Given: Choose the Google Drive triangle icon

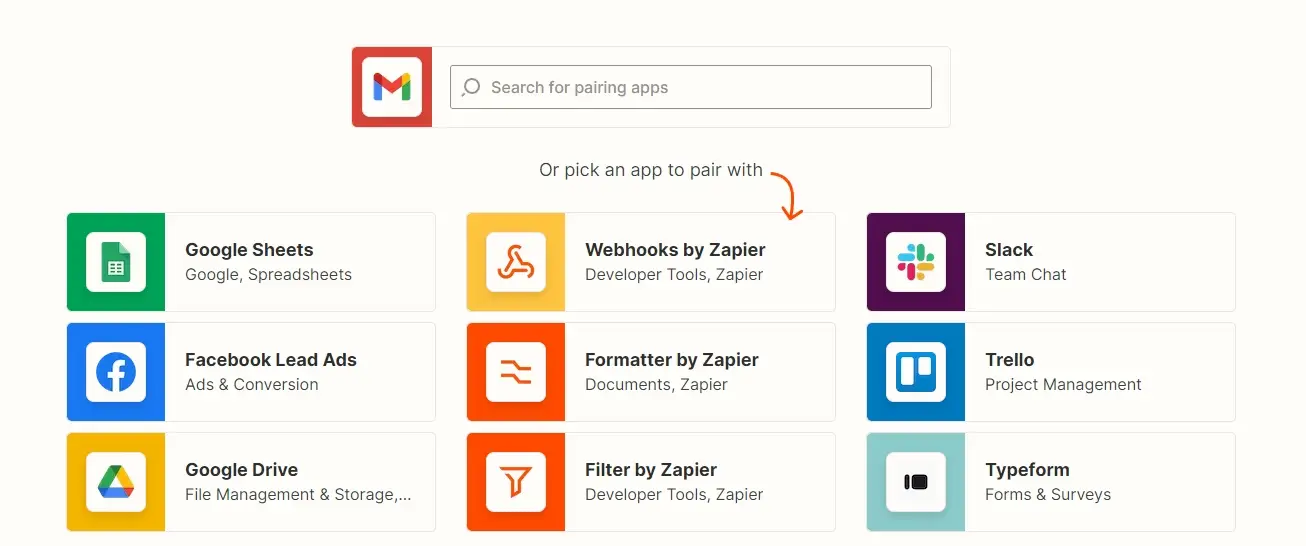Looking at the screenshot, I should (x=116, y=482).
